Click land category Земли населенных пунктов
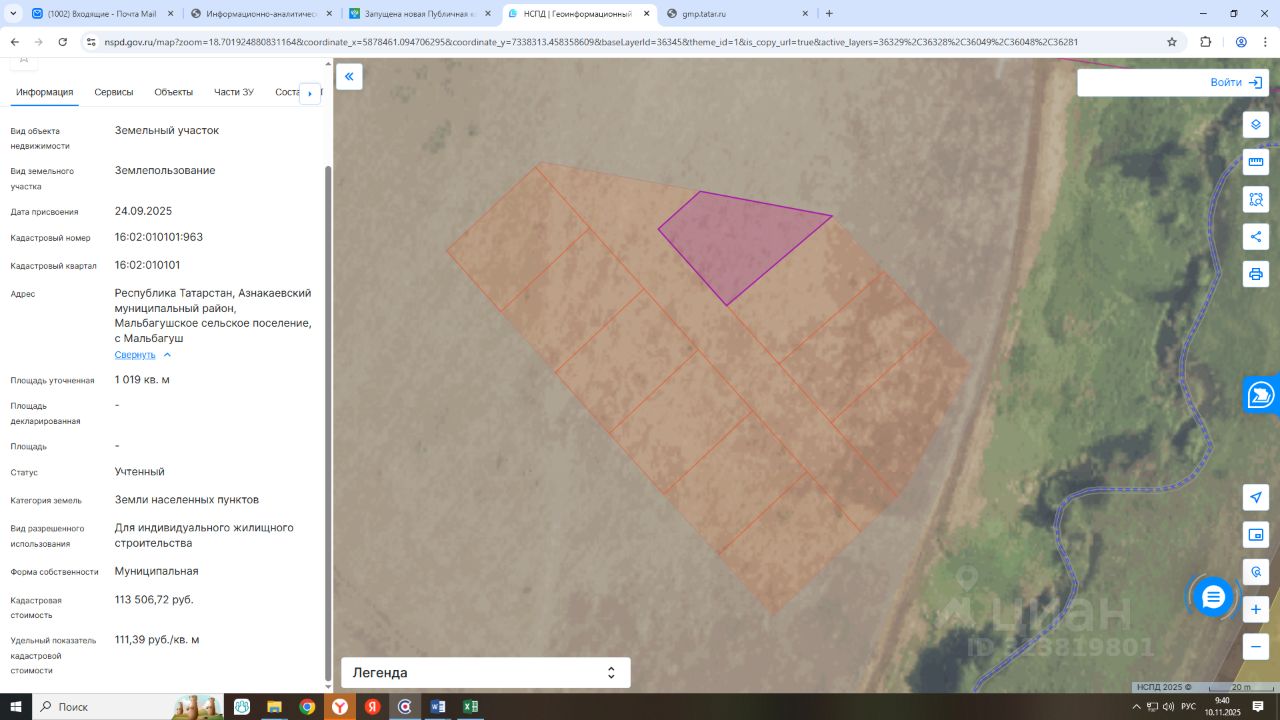This screenshot has width=1280, height=720. [187, 500]
